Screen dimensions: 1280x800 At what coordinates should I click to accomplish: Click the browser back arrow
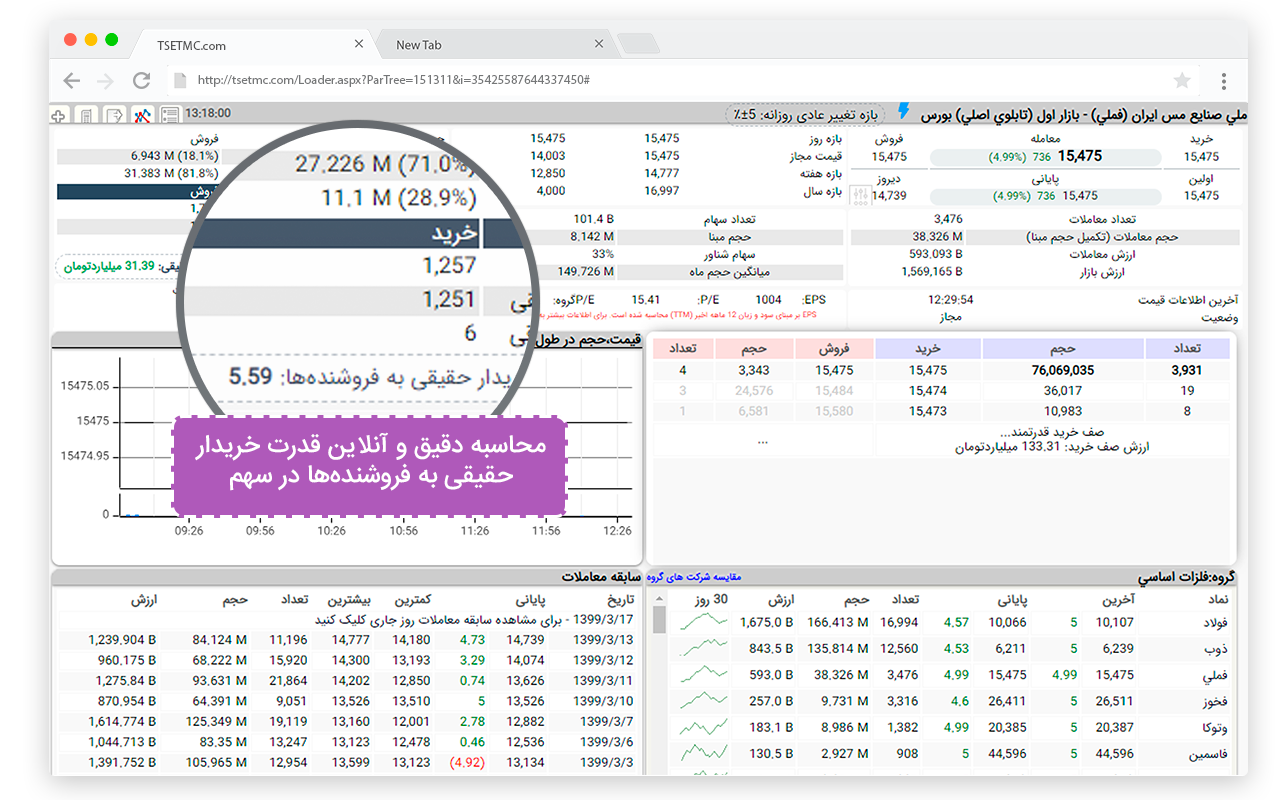click(71, 81)
